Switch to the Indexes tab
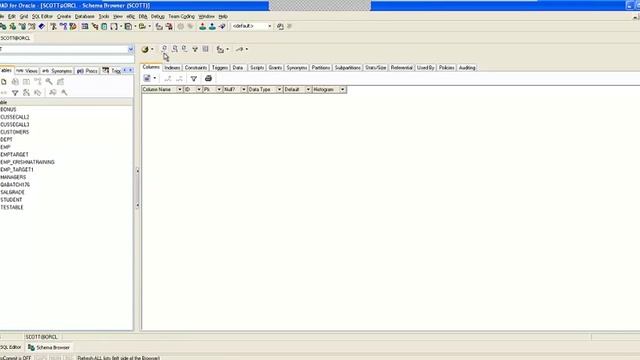This screenshot has height=360, width=640. 172,68
